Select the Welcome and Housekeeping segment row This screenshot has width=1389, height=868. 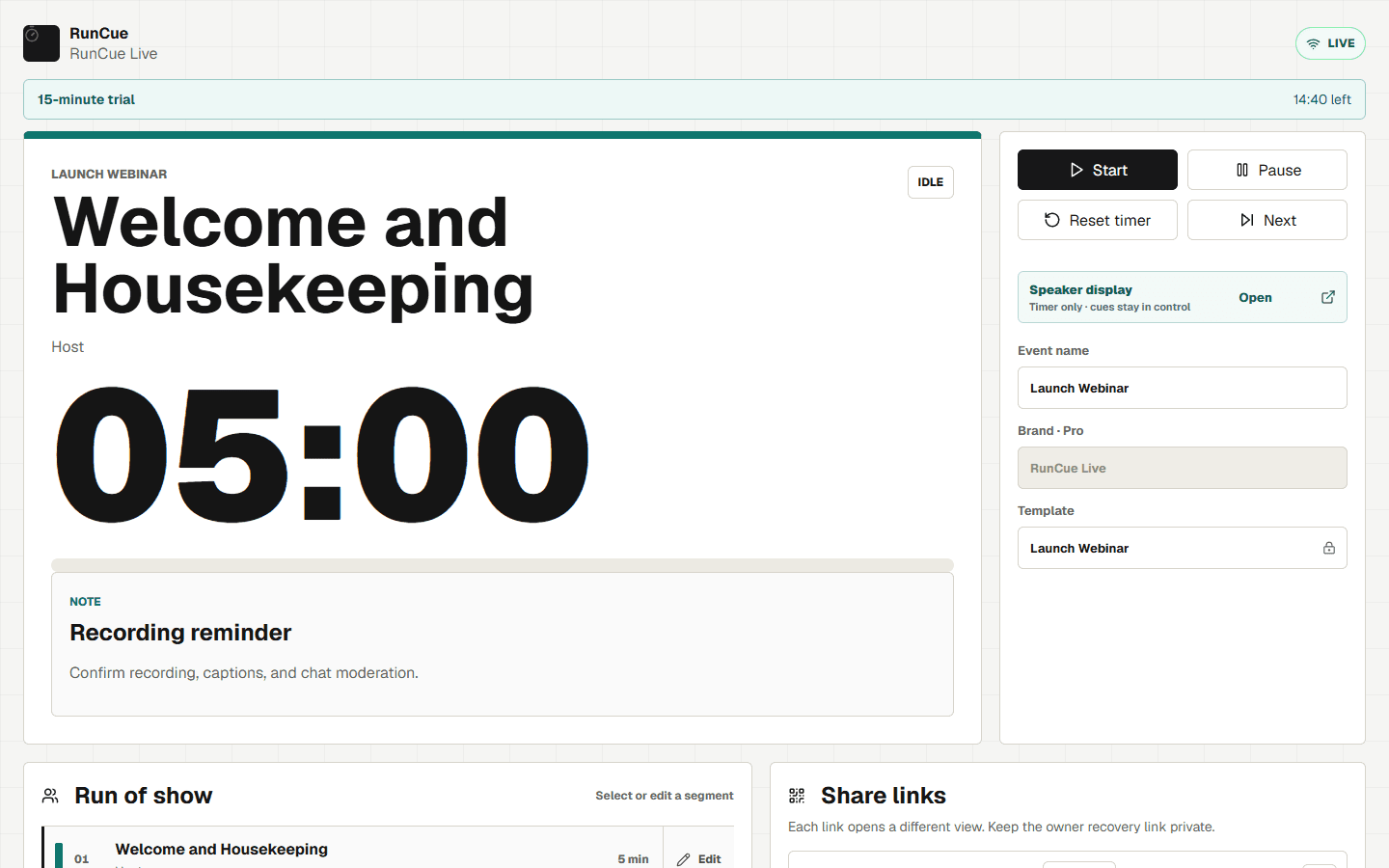tap(352, 850)
